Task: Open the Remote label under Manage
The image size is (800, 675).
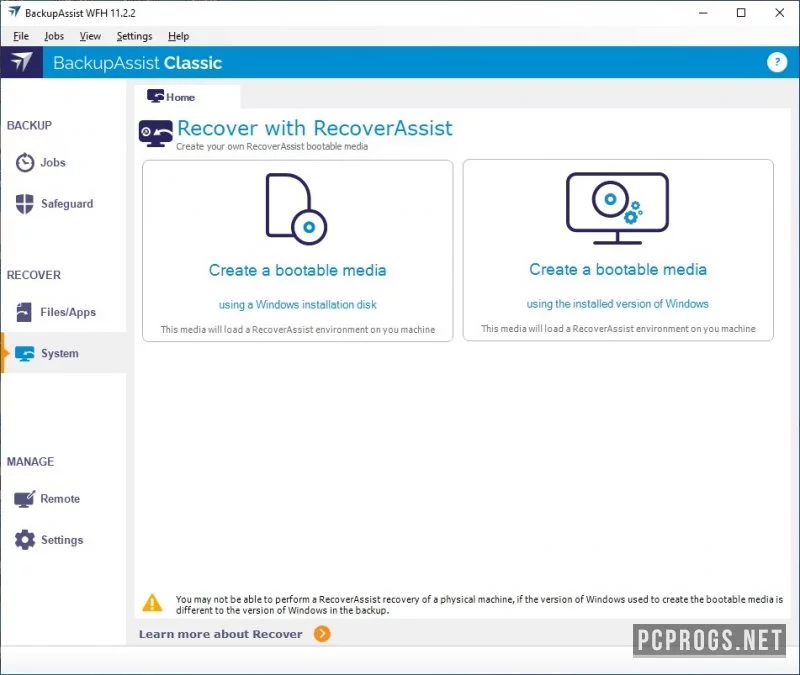Action: (60, 499)
